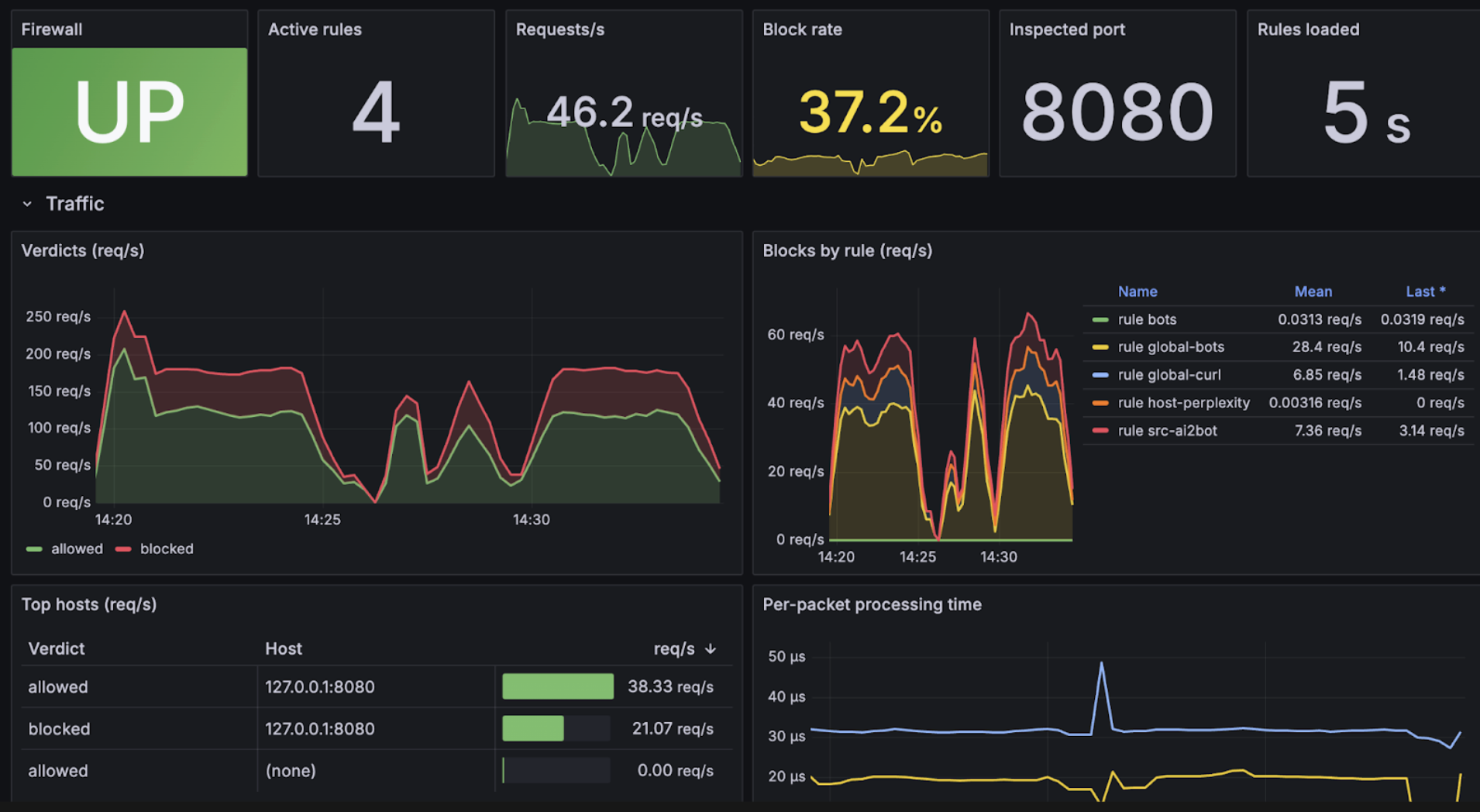This screenshot has height=812, width=1480.
Task: Open the Firewall panel title
Action: (x=52, y=29)
